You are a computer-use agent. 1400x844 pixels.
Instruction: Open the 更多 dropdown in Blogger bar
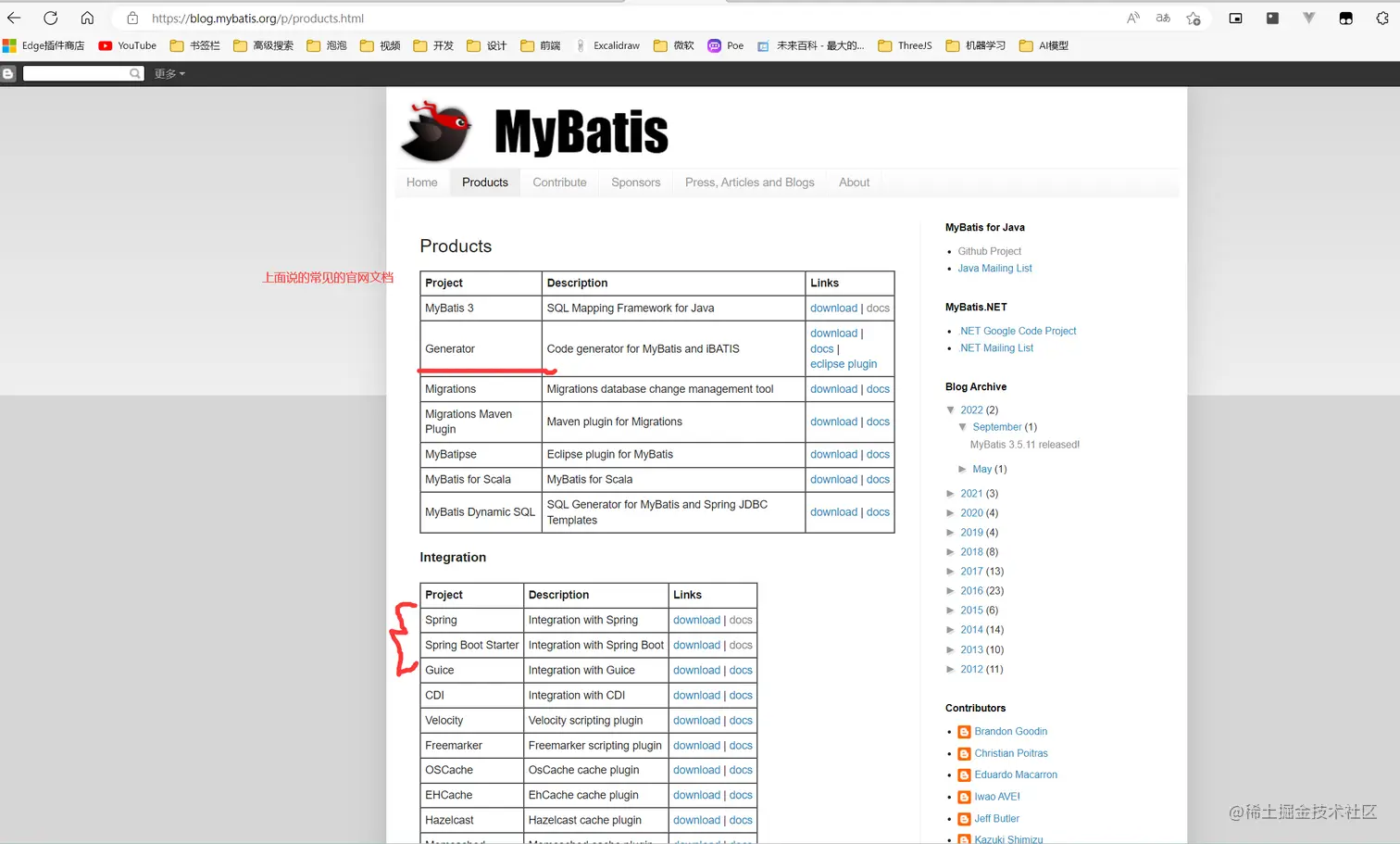(x=169, y=74)
